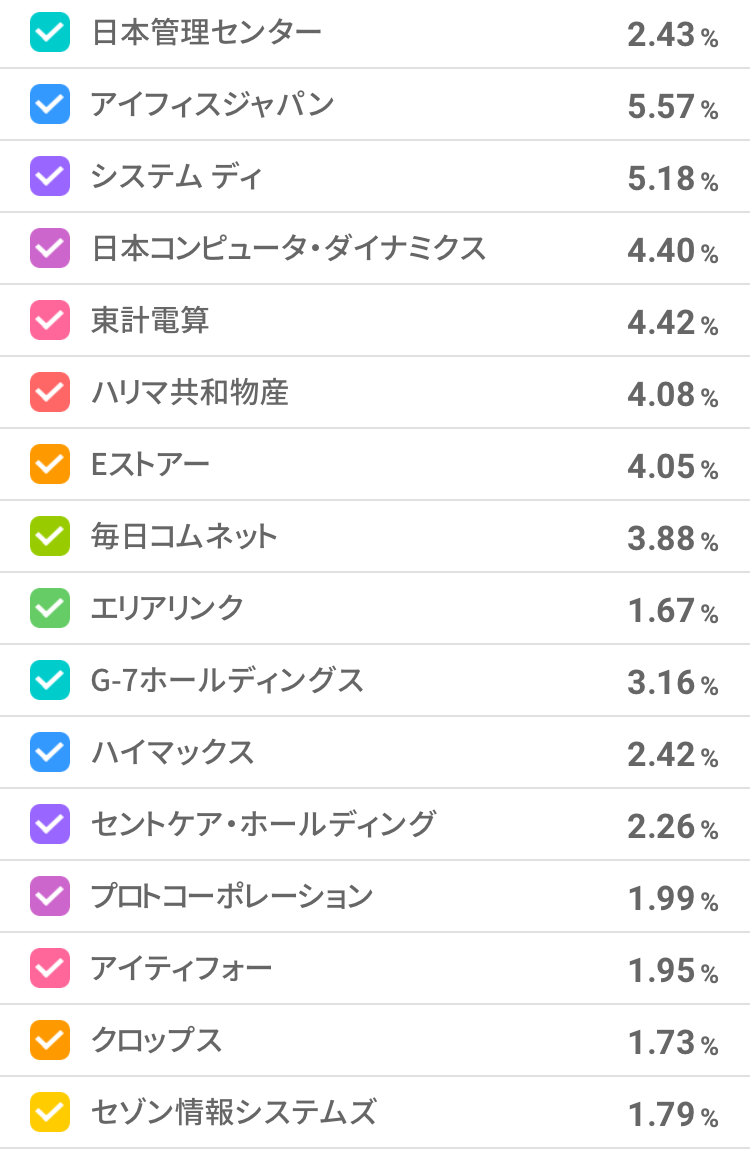This screenshot has width=750, height=1150.
Task: Uncheck the エリアリンク checkbox
Action: (x=50, y=609)
